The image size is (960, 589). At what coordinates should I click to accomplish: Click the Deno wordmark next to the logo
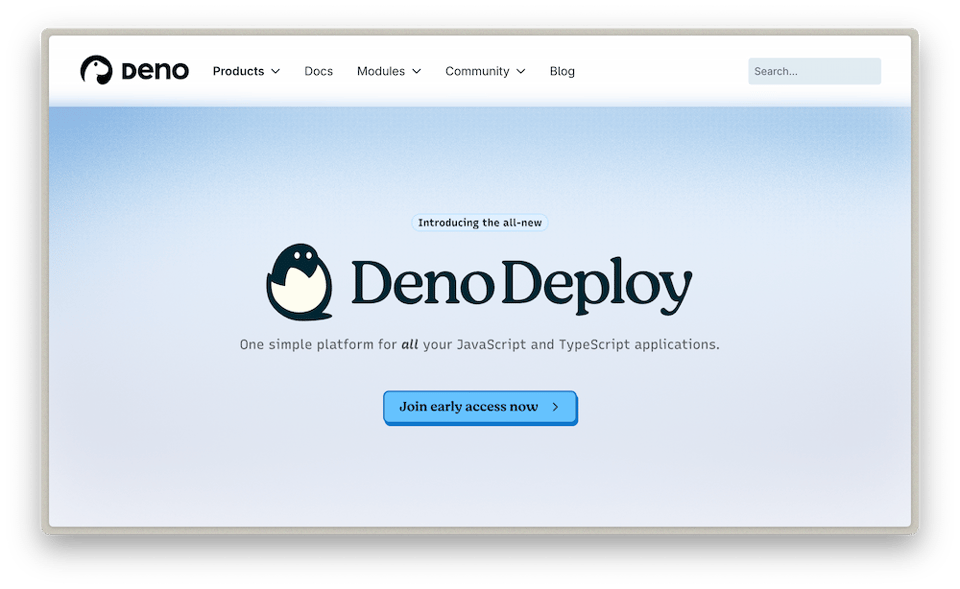156,70
